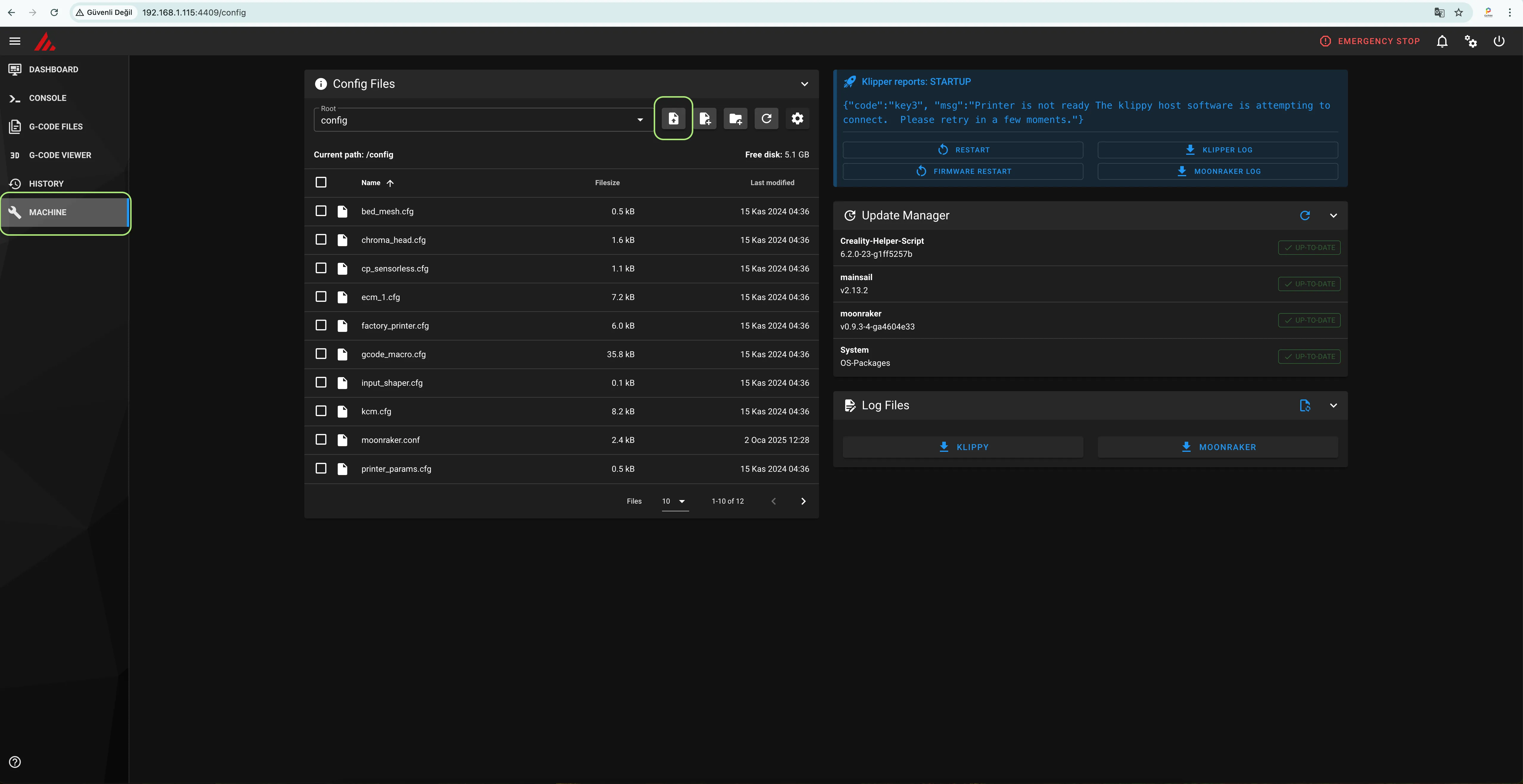Check the cp_sensorless.cfg checkbox

pyautogui.click(x=321, y=268)
